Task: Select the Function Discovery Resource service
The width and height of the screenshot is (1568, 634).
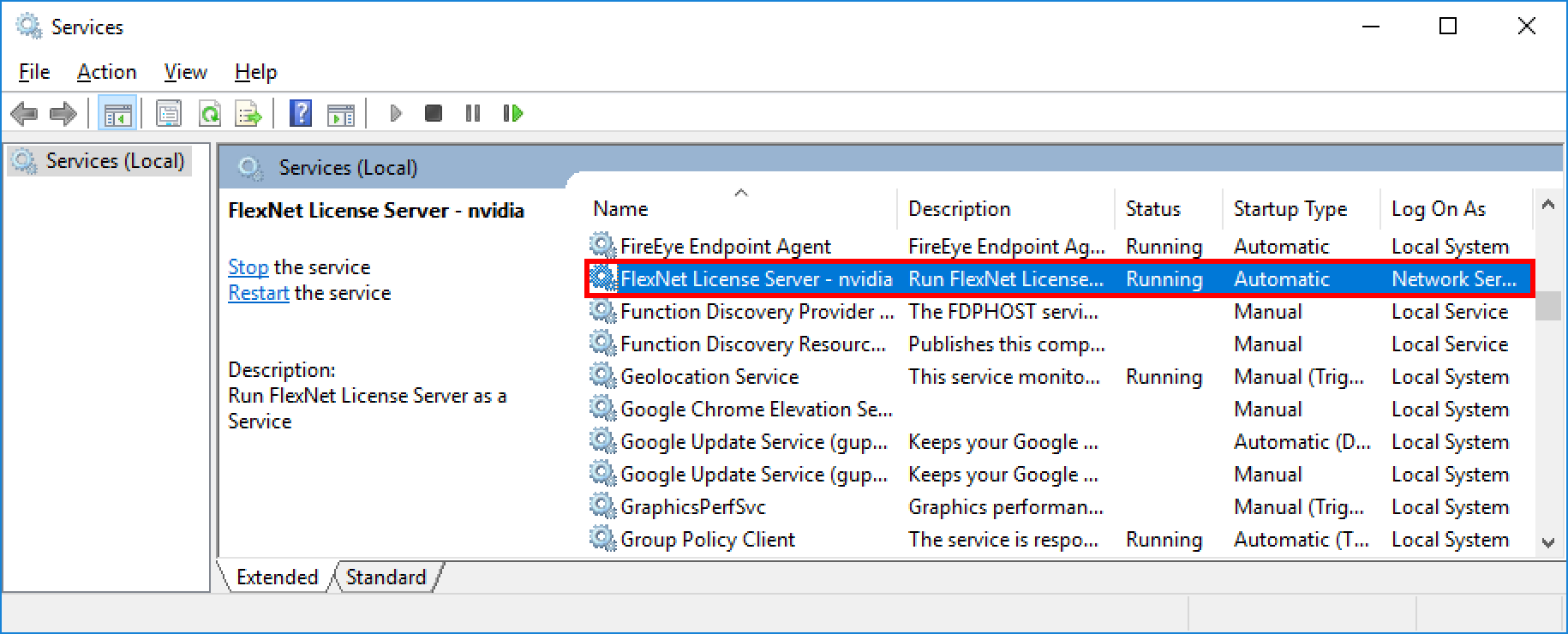Action: point(1060,344)
